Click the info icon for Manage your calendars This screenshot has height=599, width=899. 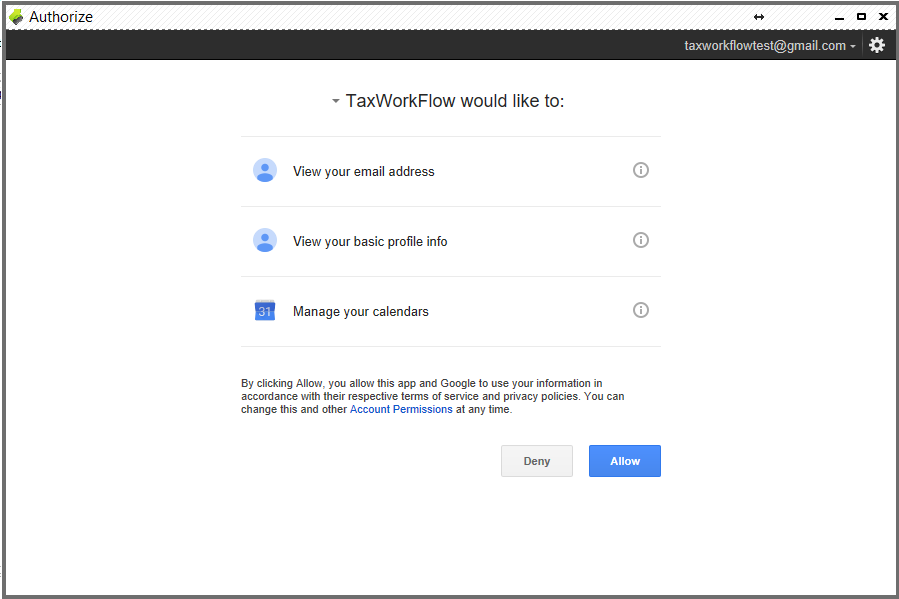(x=640, y=310)
